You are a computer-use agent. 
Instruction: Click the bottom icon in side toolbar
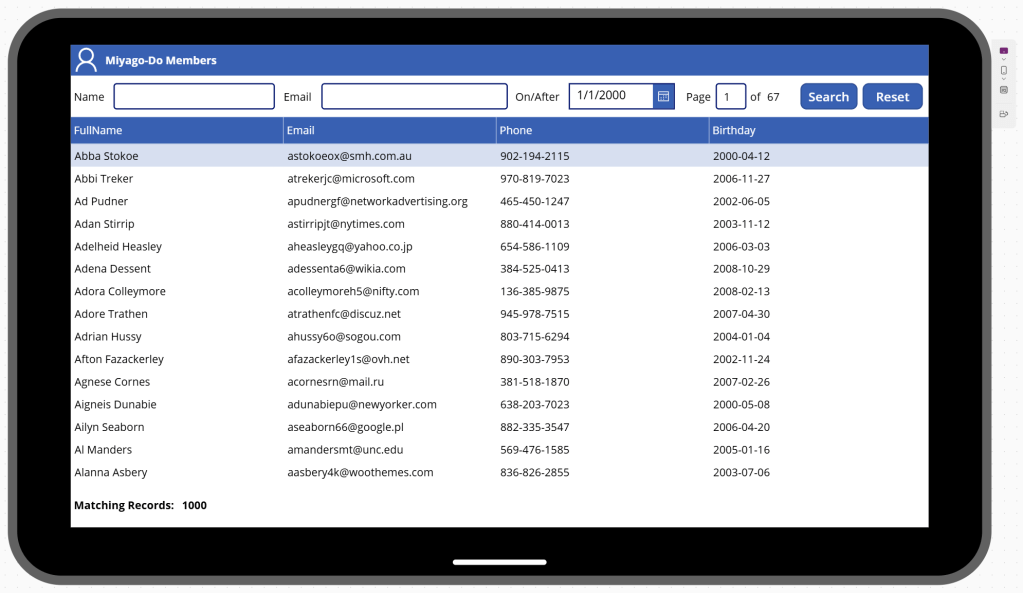tap(1004, 114)
